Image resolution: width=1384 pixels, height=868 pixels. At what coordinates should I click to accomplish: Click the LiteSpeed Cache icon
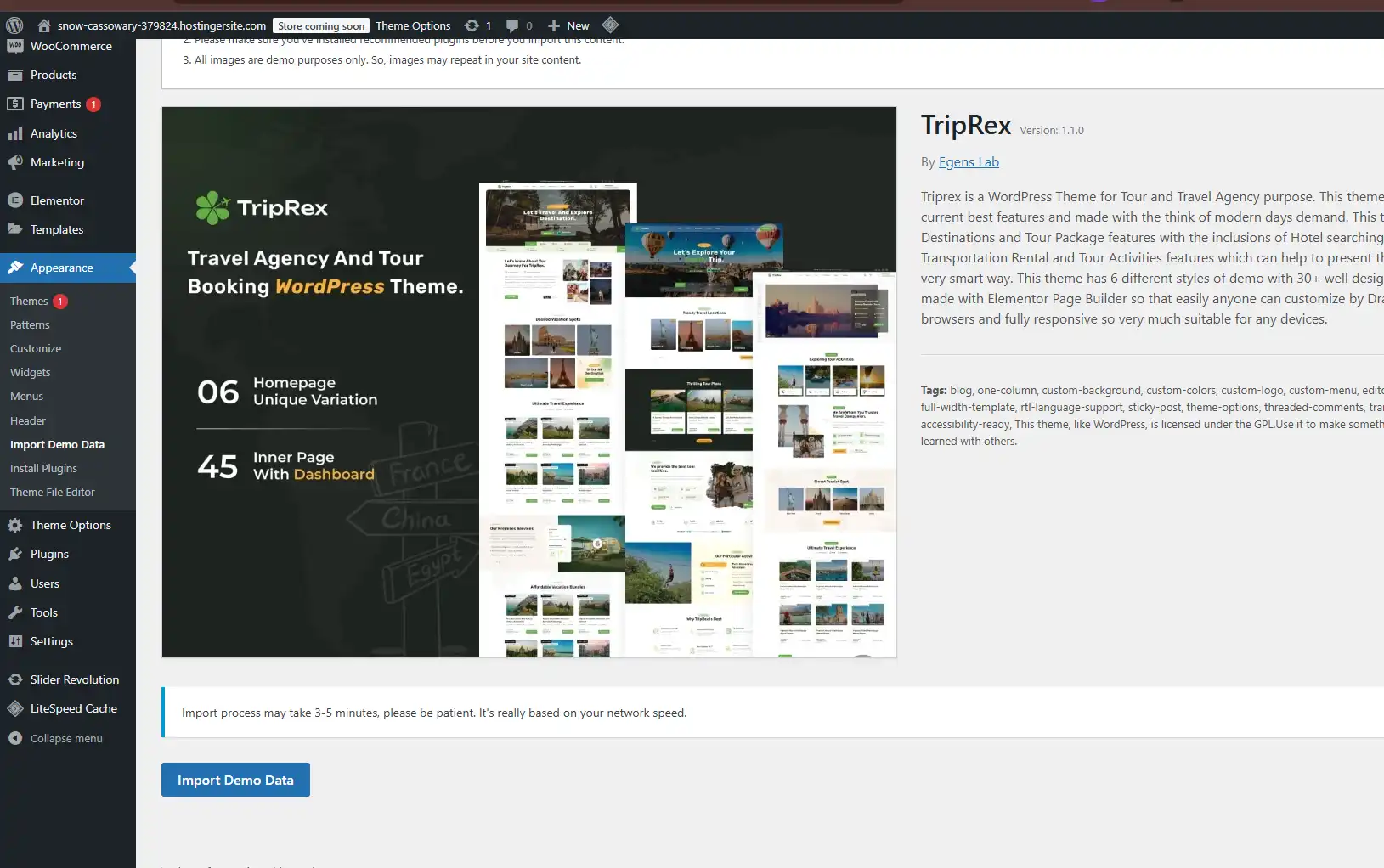[15, 708]
